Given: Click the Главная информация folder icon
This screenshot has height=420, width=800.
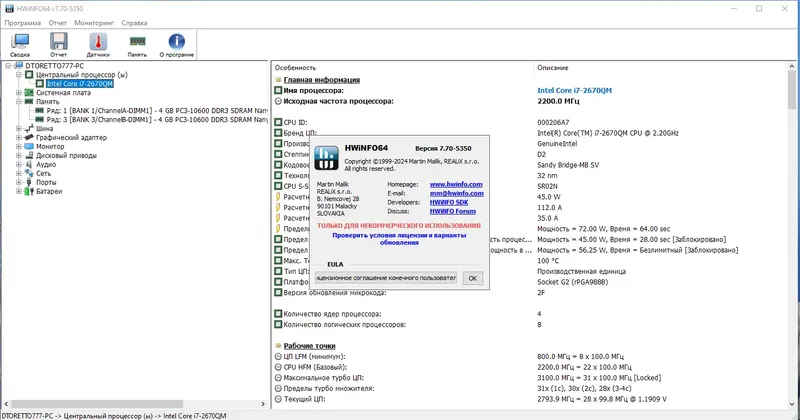Looking at the screenshot, I should pos(278,80).
